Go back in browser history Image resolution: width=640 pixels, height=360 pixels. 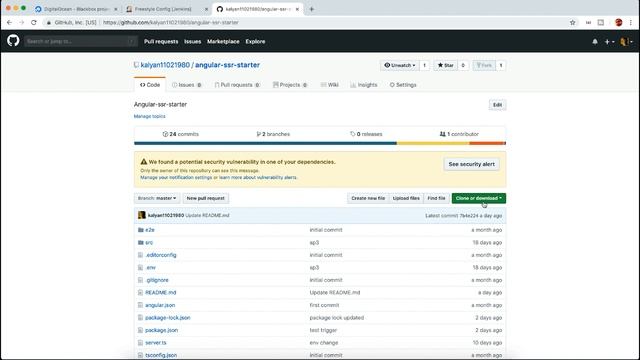point(9,22)
